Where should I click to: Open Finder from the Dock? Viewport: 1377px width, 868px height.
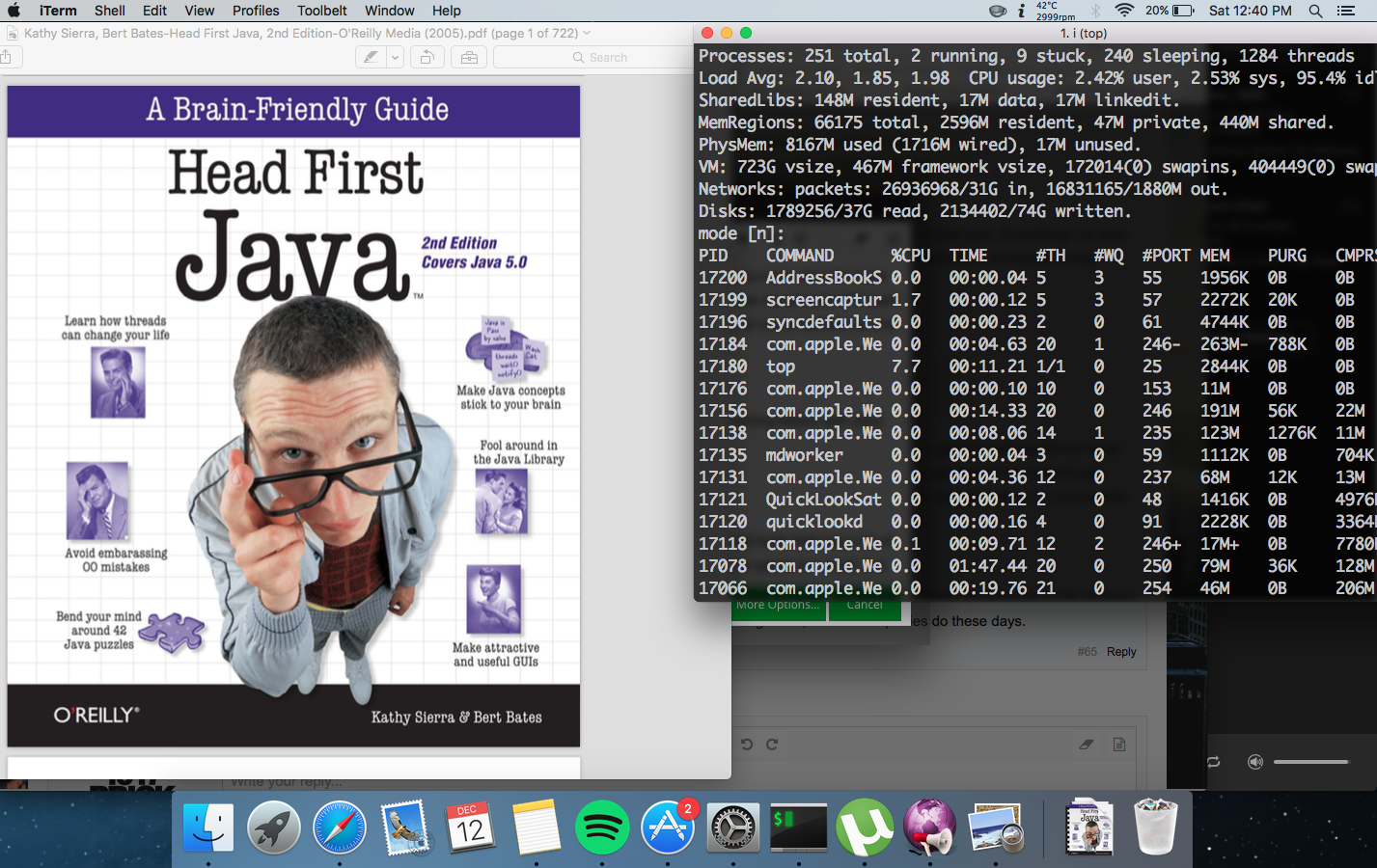[208, 827]
